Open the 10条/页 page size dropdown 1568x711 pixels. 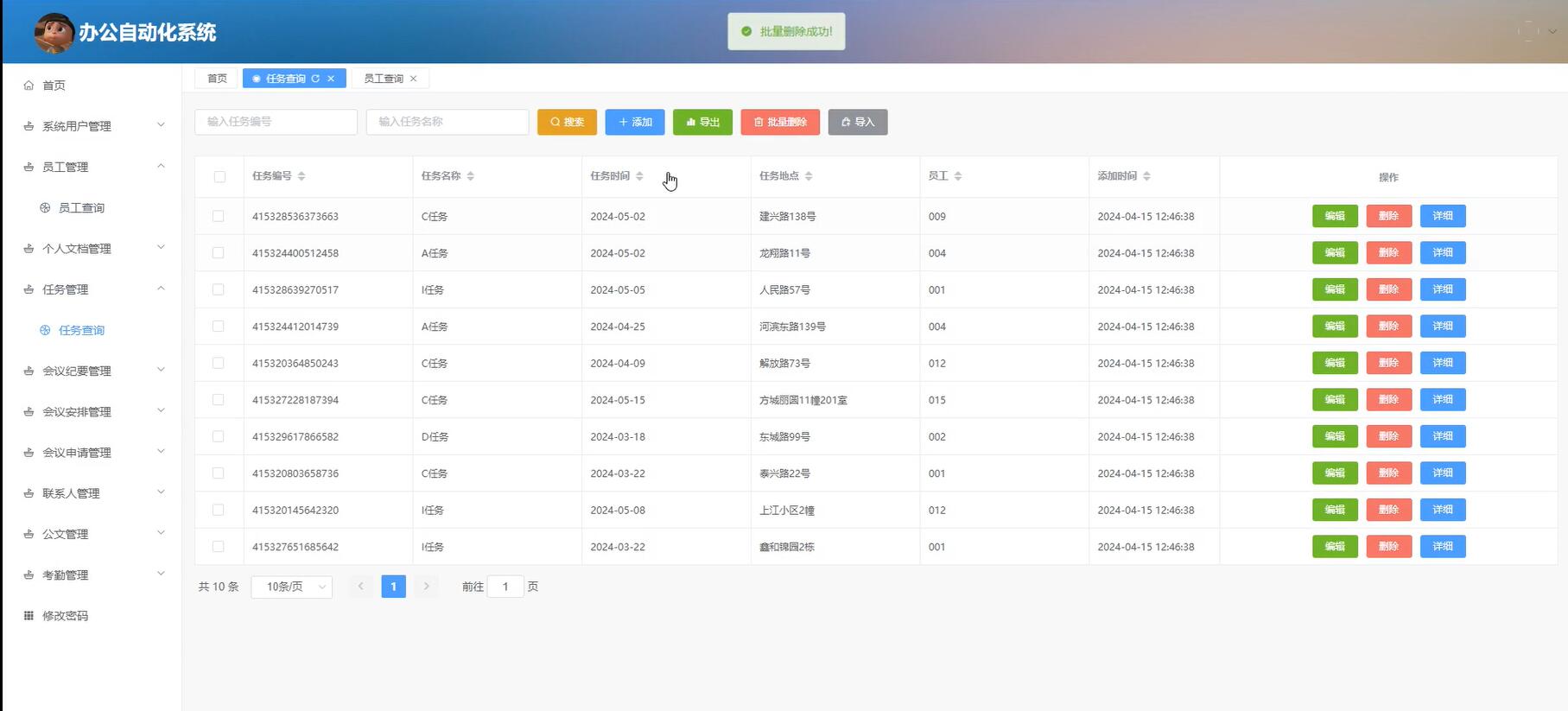click(292, 587)
